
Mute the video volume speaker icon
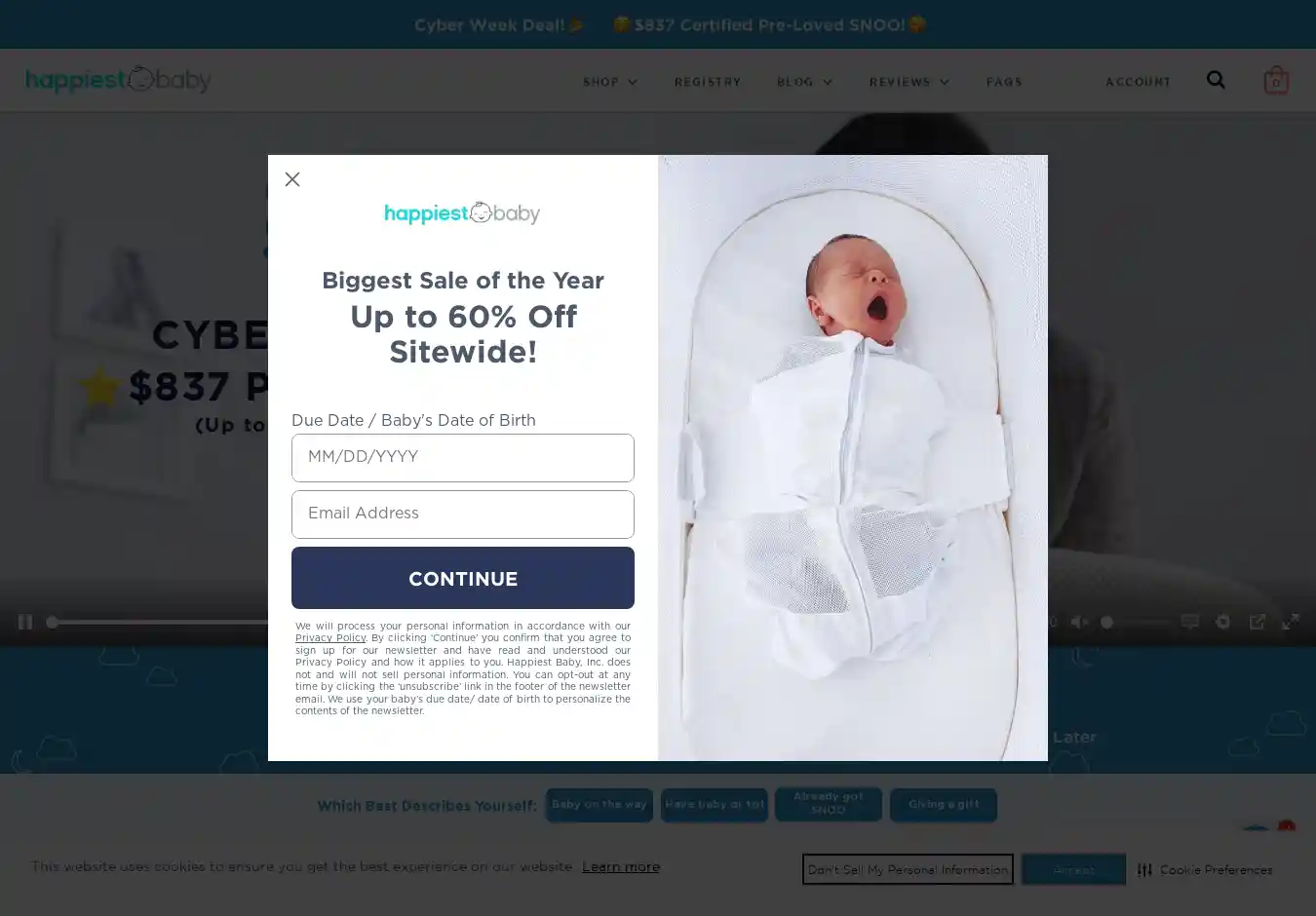pos(1080,622)
